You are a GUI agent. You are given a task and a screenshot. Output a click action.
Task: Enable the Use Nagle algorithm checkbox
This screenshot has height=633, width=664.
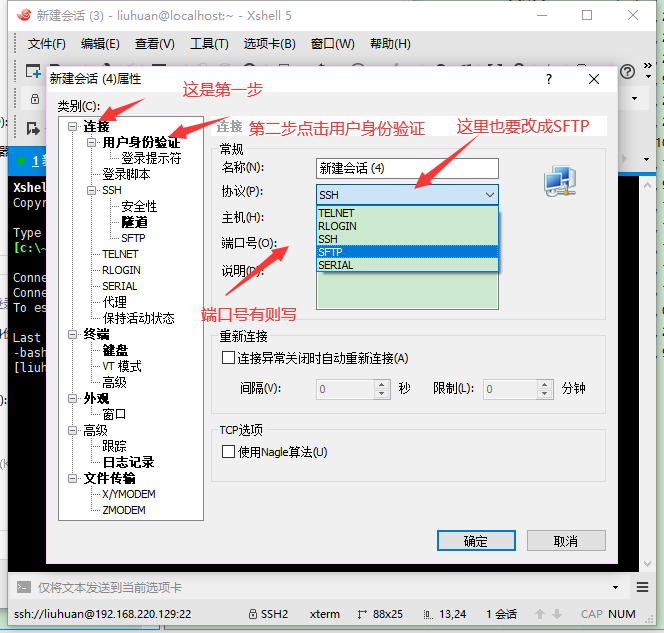tap(228, 451)
